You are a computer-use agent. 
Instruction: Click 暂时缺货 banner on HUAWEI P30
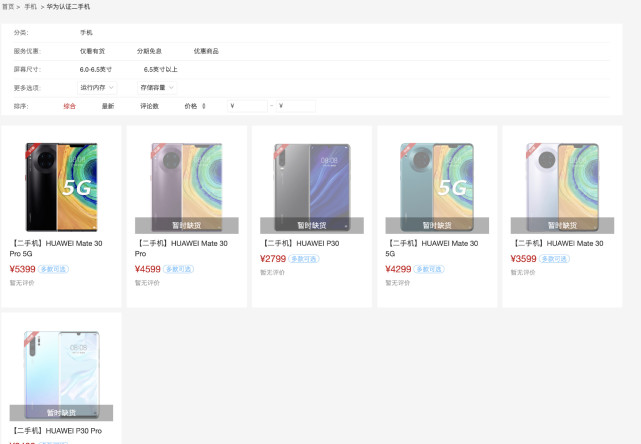[312, 225]
